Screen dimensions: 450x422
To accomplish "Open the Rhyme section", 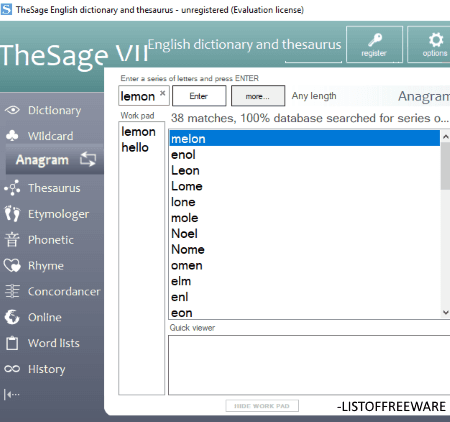I will click(46, 266).
